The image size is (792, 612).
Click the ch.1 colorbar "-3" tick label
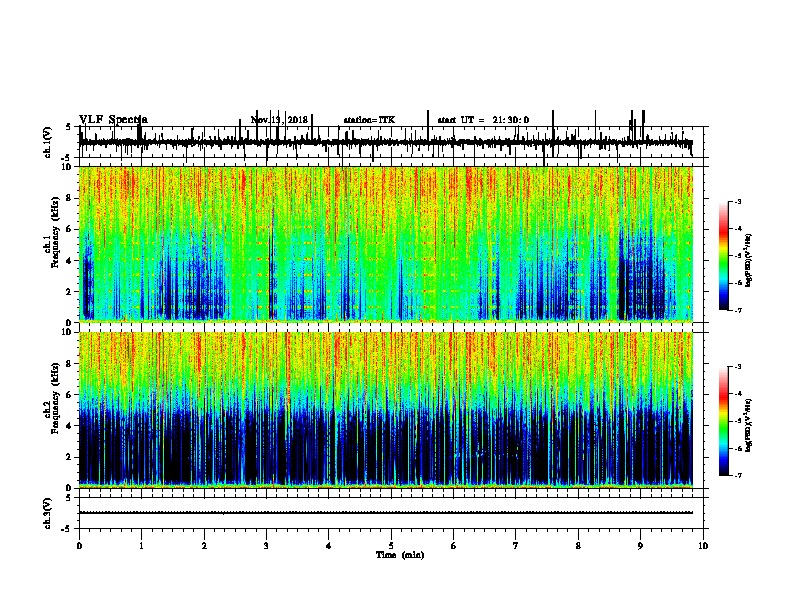738,201
